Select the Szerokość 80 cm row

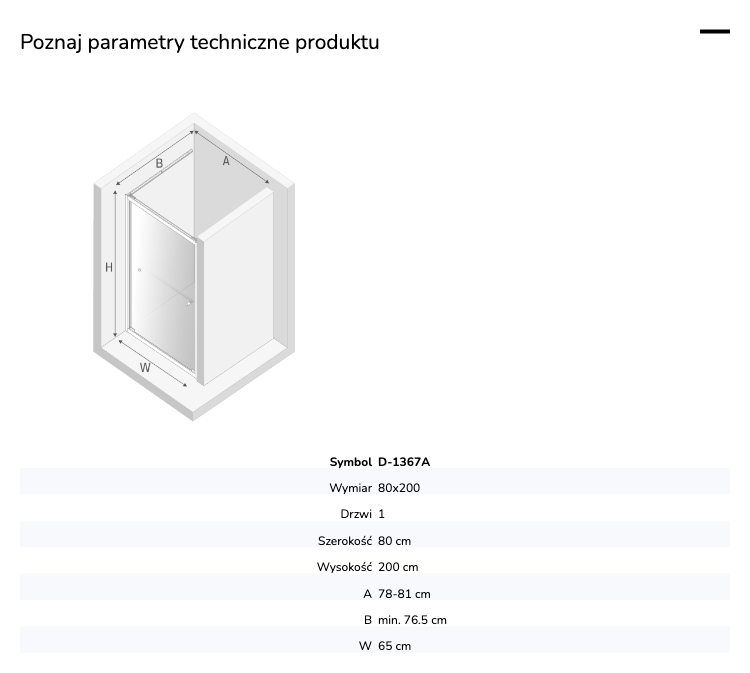point(375,541)
